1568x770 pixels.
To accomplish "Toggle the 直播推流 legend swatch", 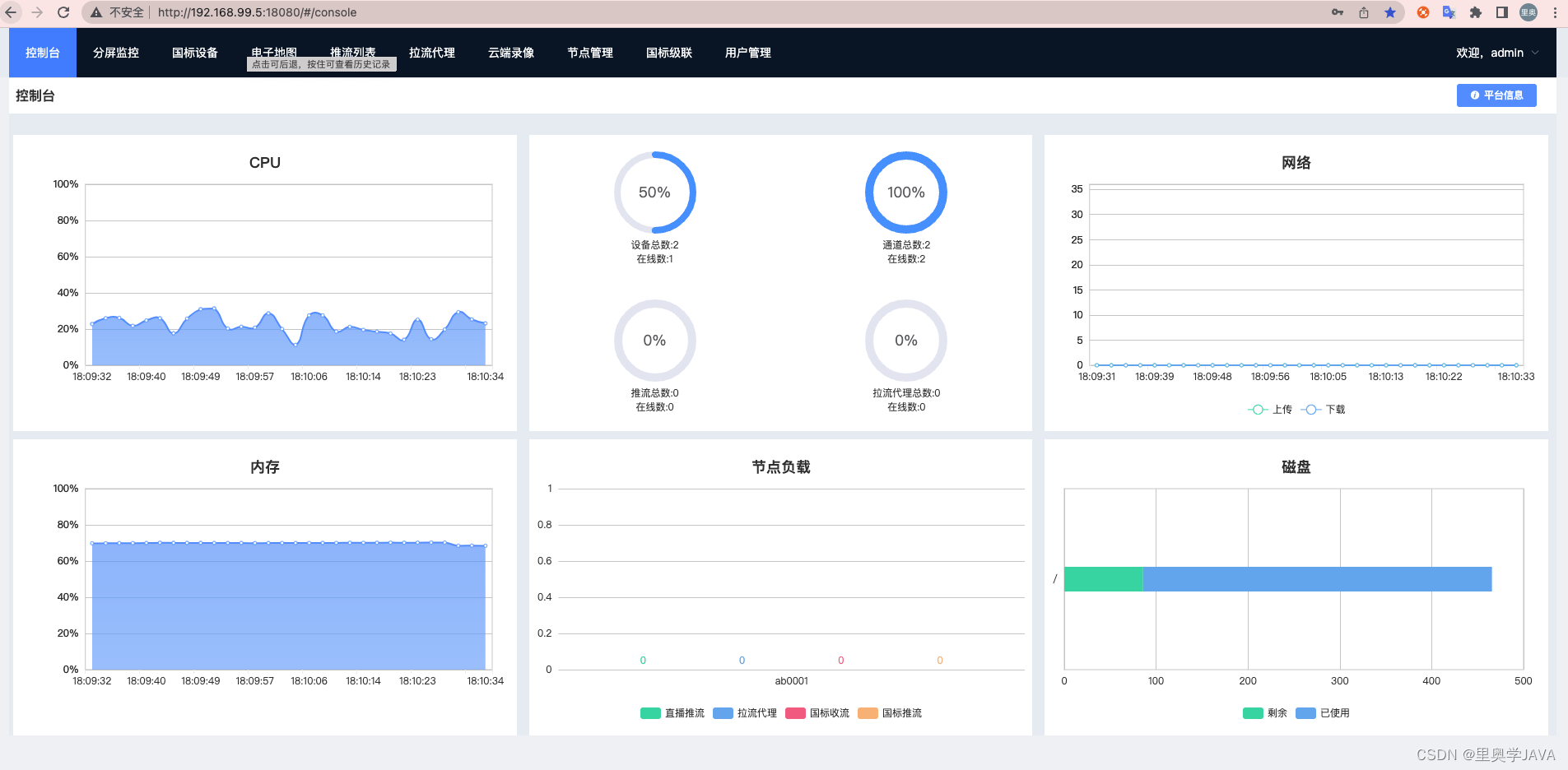I will pos(650,713).
